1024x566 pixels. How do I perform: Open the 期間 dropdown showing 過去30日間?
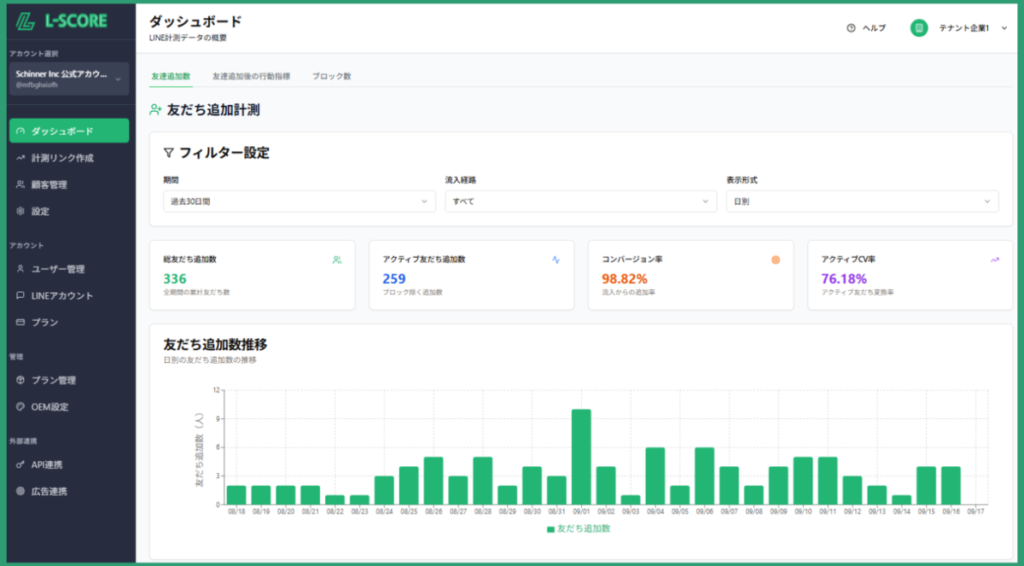click(299, 201)
